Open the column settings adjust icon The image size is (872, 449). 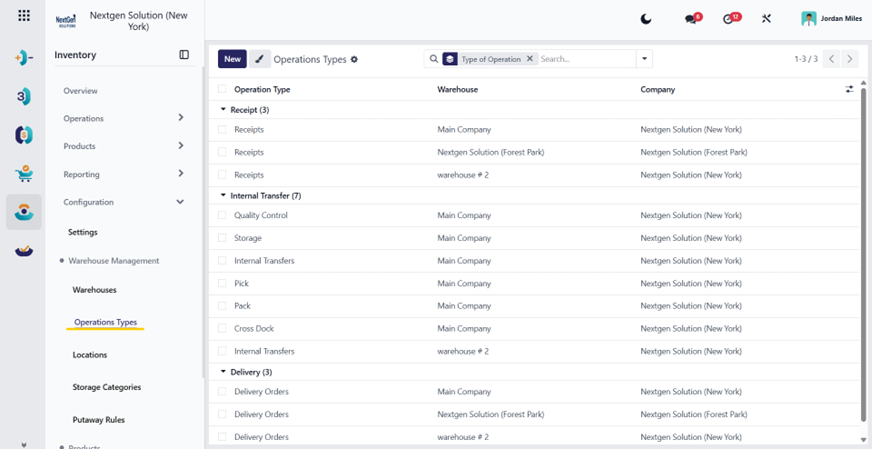849,89
